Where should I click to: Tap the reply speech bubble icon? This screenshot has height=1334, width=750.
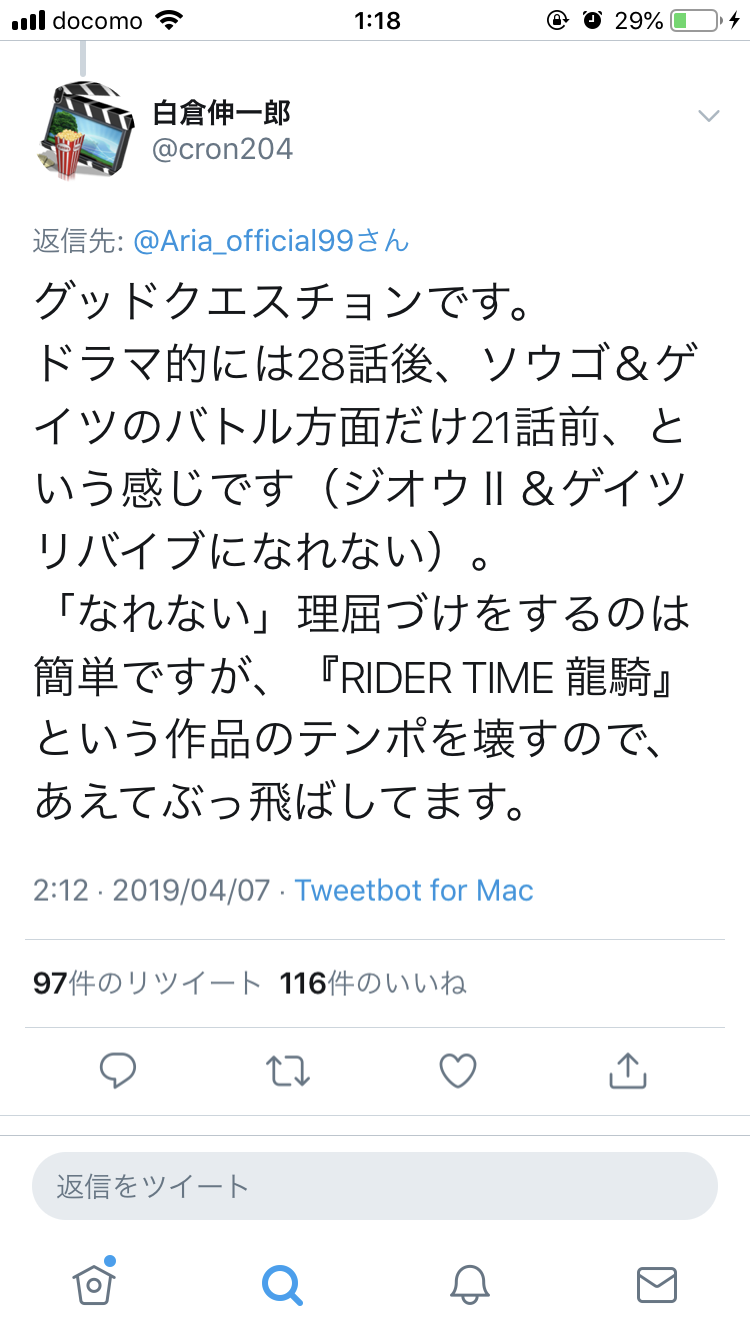[x=118, y=1071]
